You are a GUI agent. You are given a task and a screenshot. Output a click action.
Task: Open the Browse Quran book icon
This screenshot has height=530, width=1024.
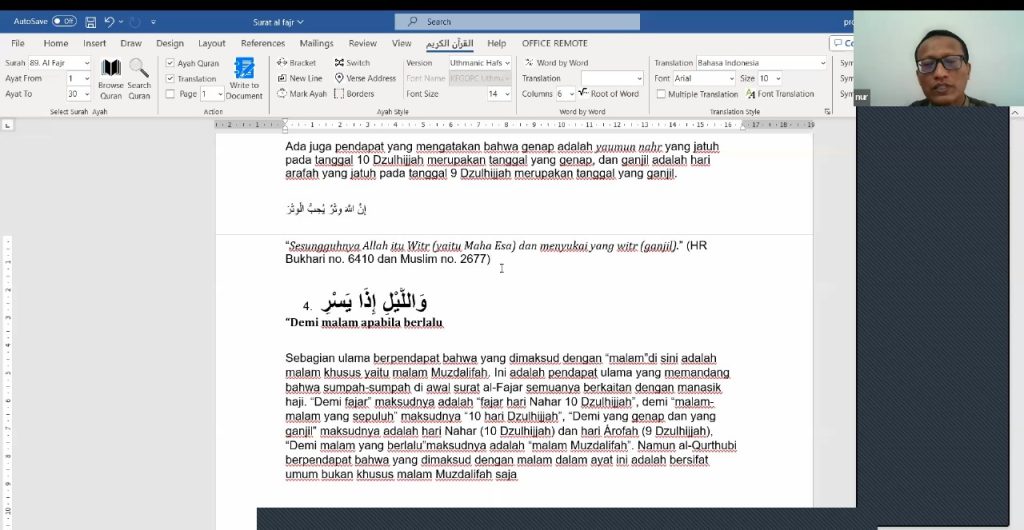pos(111,68)
